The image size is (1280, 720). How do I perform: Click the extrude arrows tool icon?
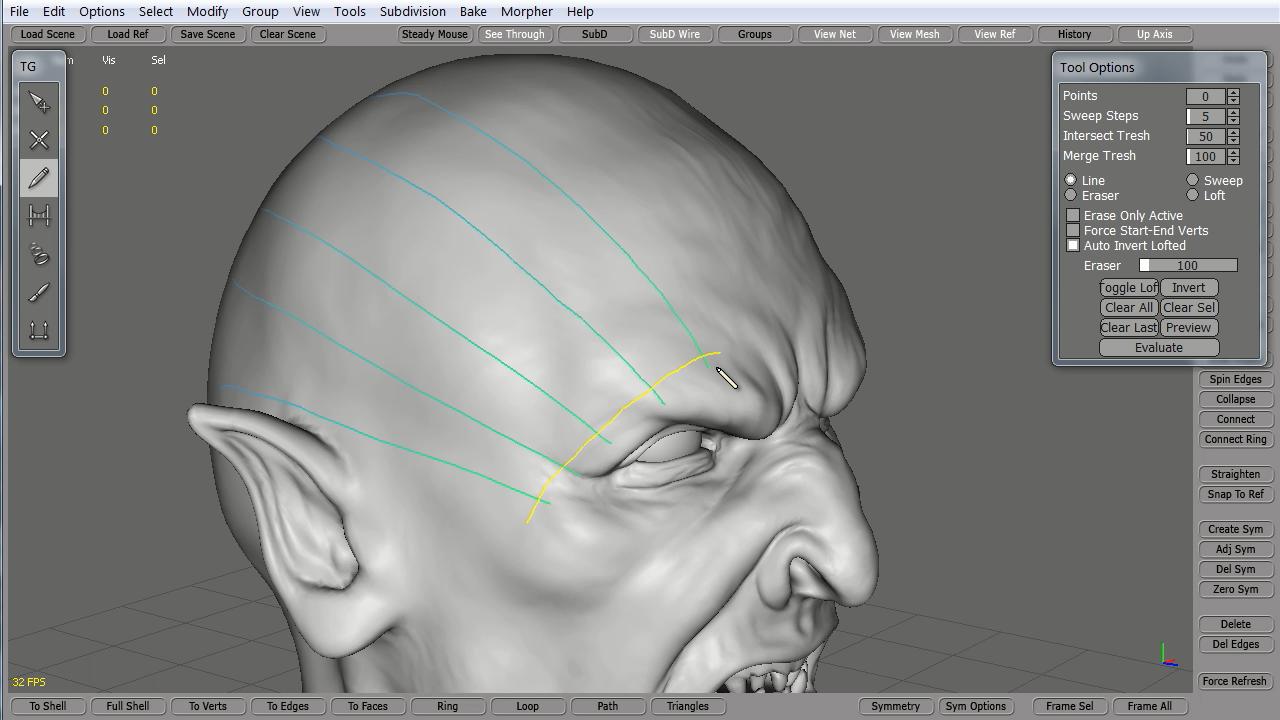click(x=39, y=330)
